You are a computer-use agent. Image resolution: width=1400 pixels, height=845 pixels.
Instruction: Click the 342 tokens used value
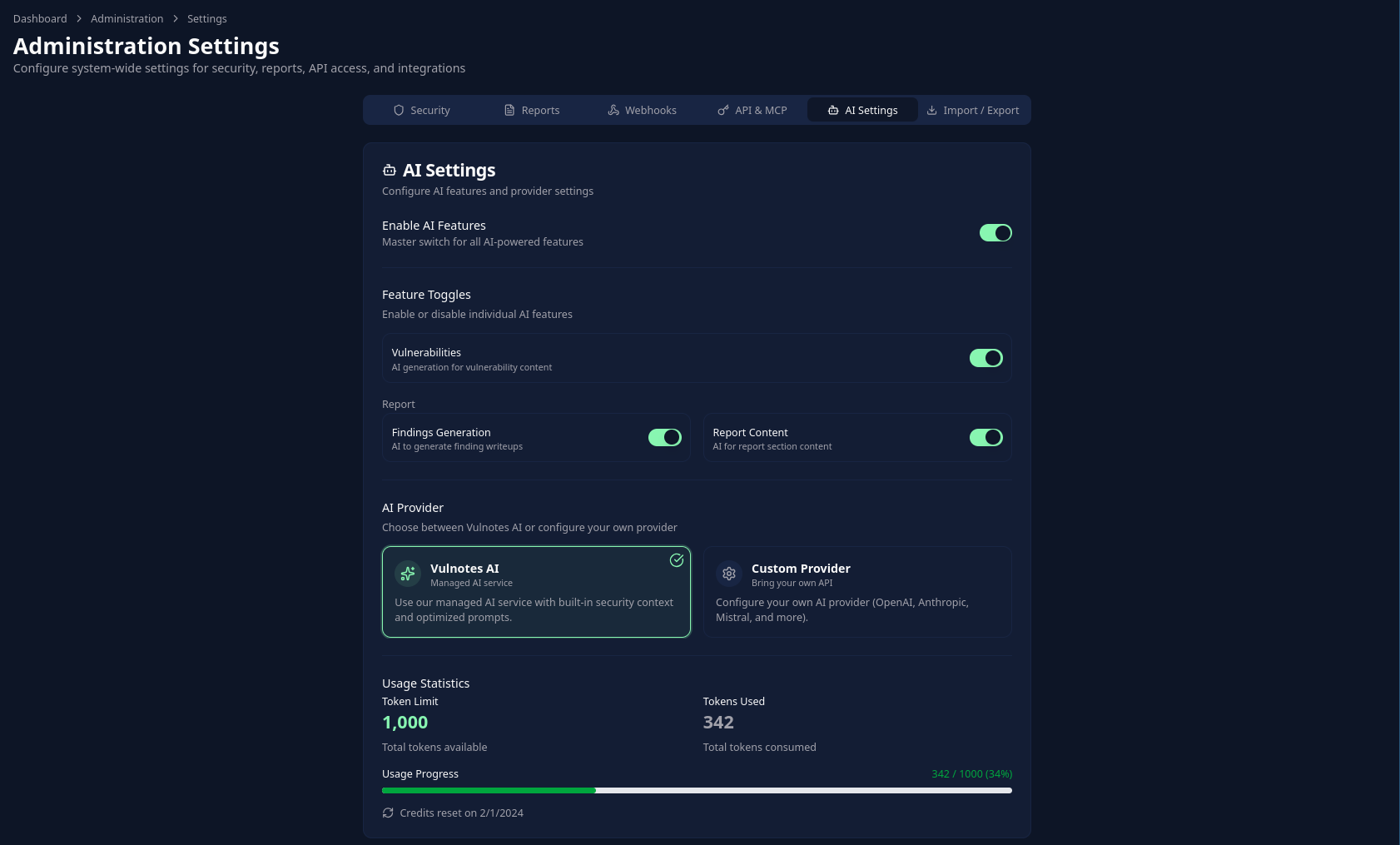(718, 723)
